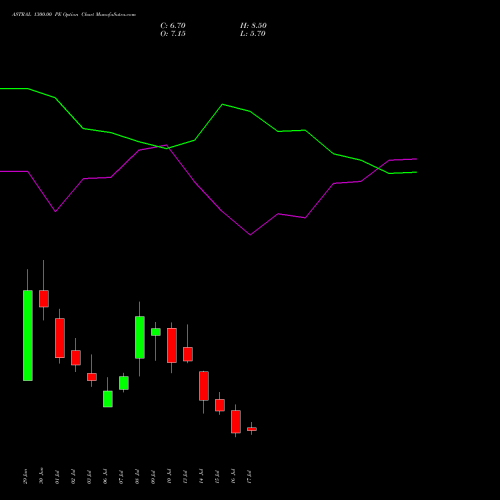Viewport: 500px width, 500px height.
Task: Click the tiny red candle for 17 Jul
Action: pos(252,429)
